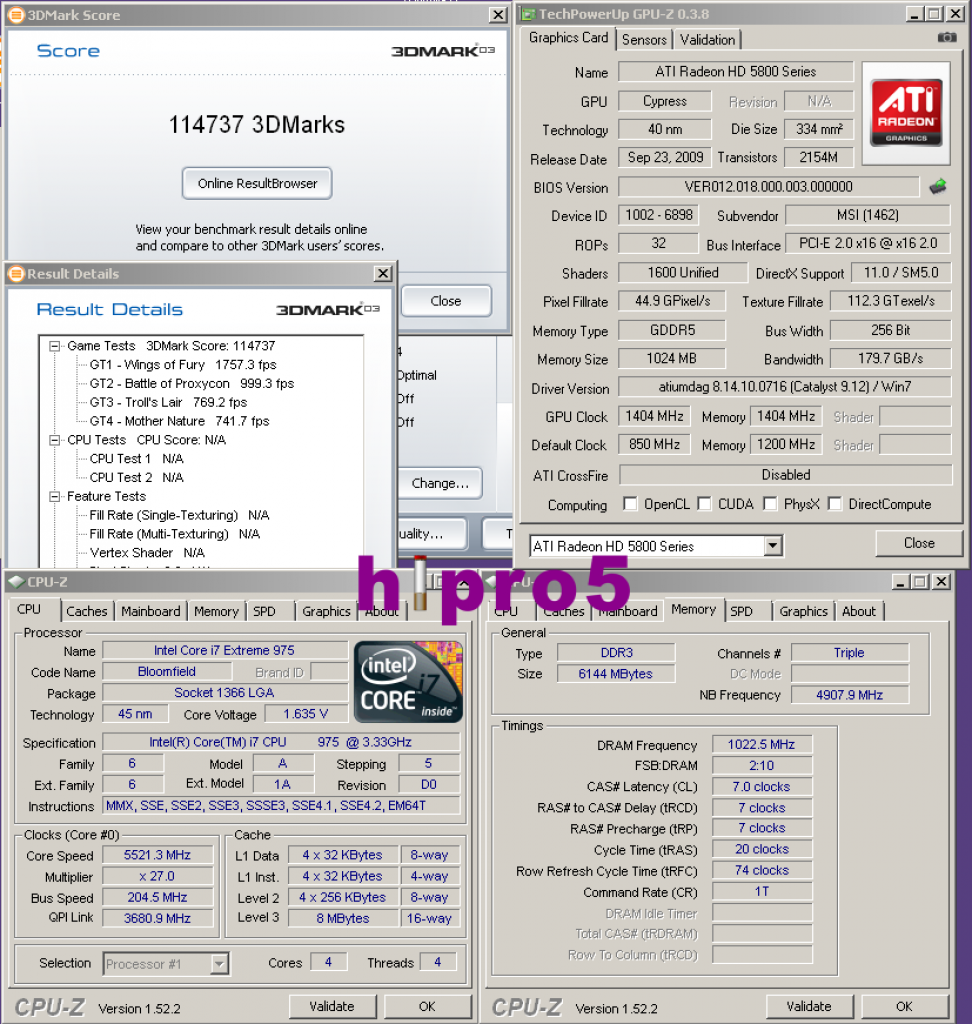Screen dimensions: 972x1024
Task: Select the Vertex Shader N/A row
Action: pyautogui.click(x=147, y=552)
